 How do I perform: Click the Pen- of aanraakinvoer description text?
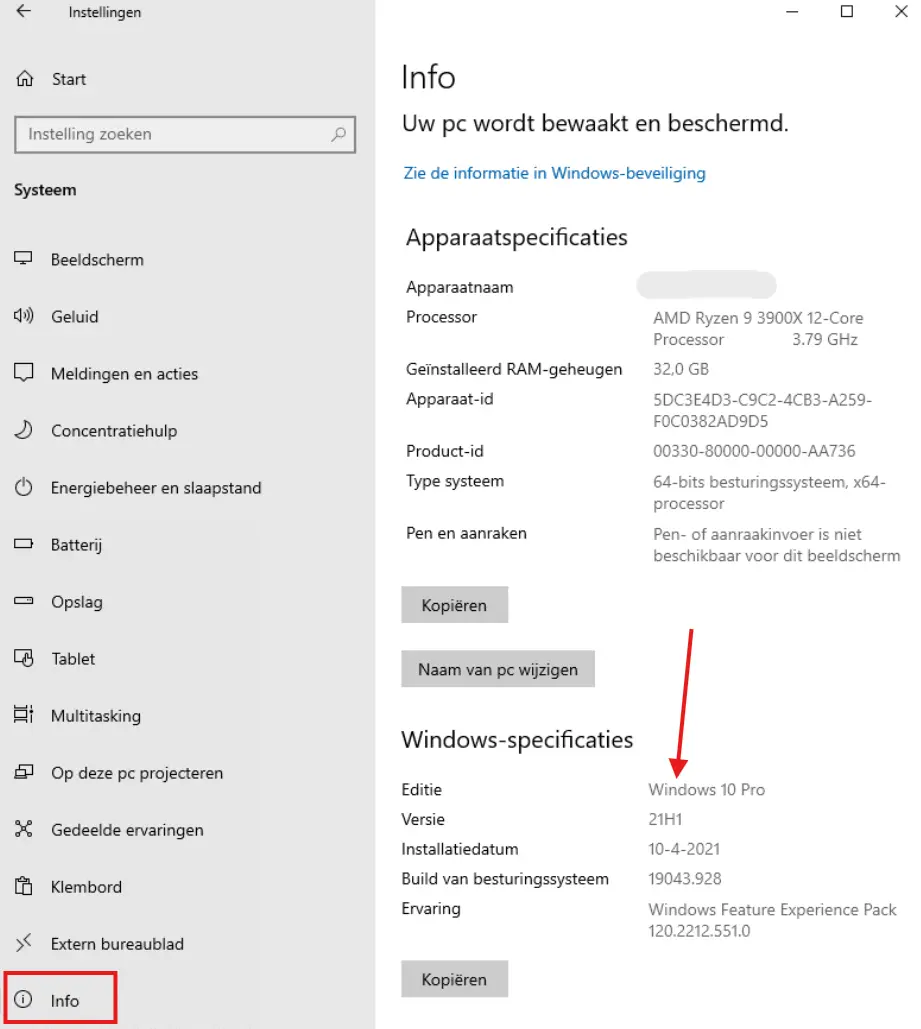coord(776,545)
